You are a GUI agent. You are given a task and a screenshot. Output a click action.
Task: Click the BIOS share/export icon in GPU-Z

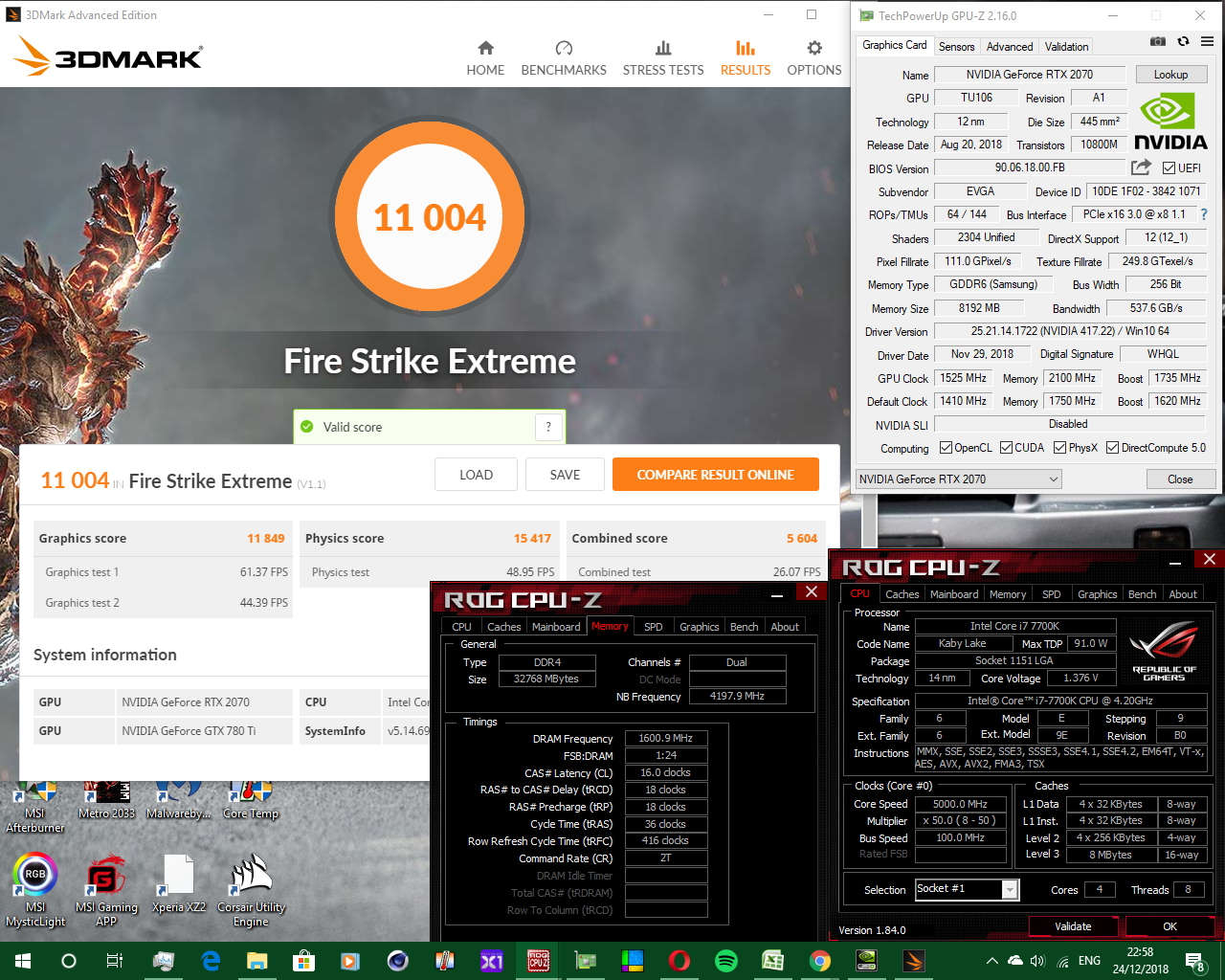pyautogui.click(x=1141, y=167)
